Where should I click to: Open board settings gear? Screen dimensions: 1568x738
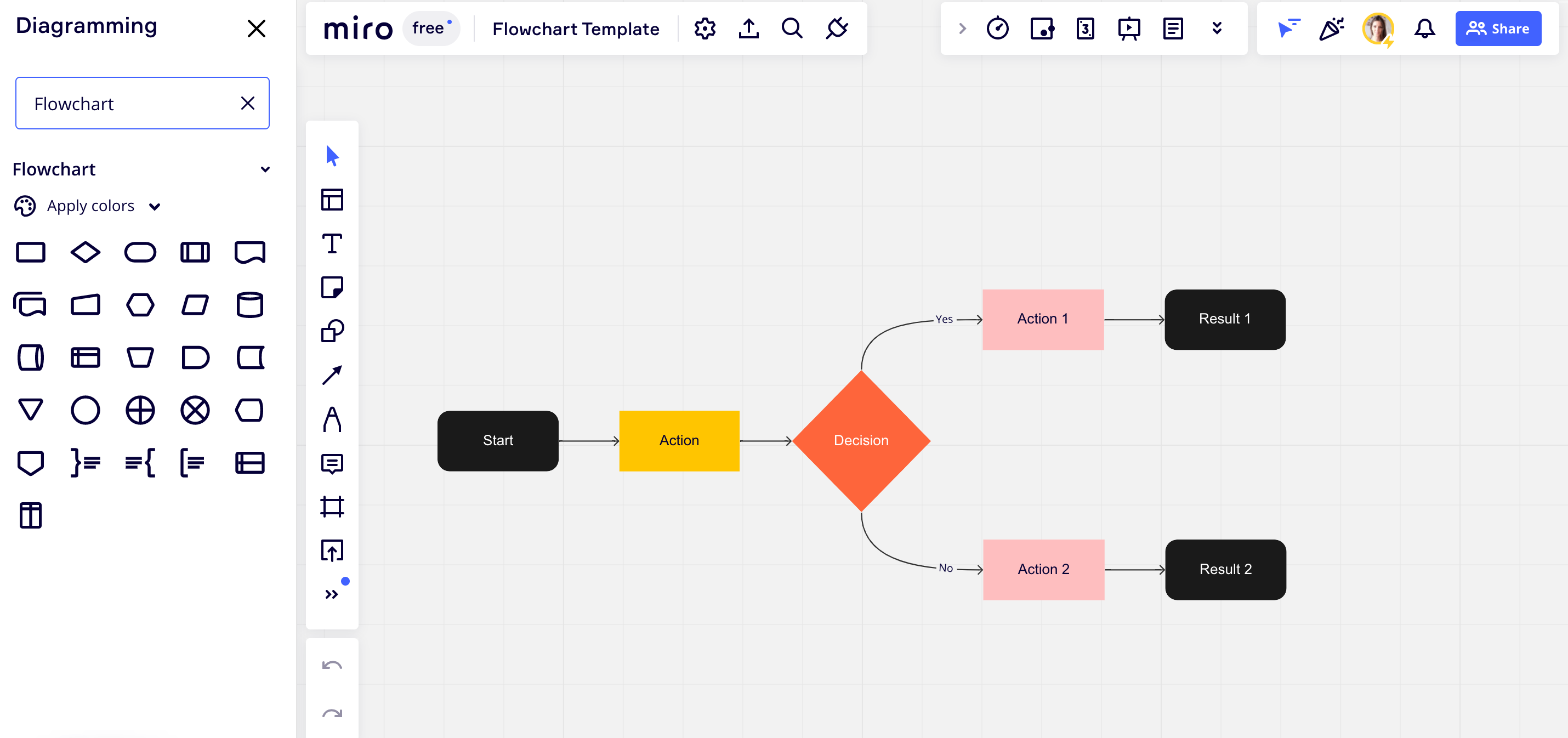click(x=705, y=29)
